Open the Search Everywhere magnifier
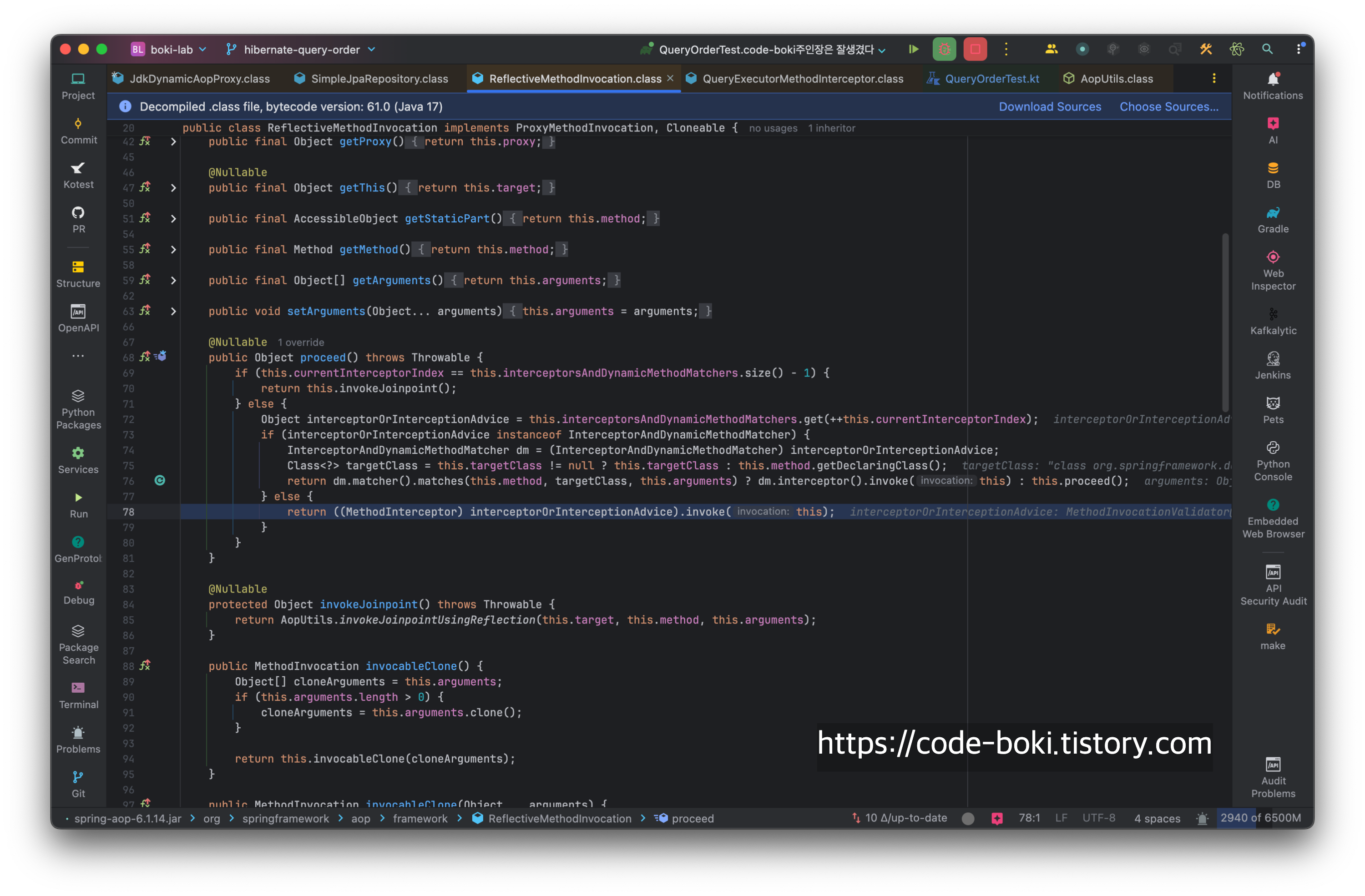Image resolution: width=1365 pixels, height=896 pixels. pos(1267,49)
